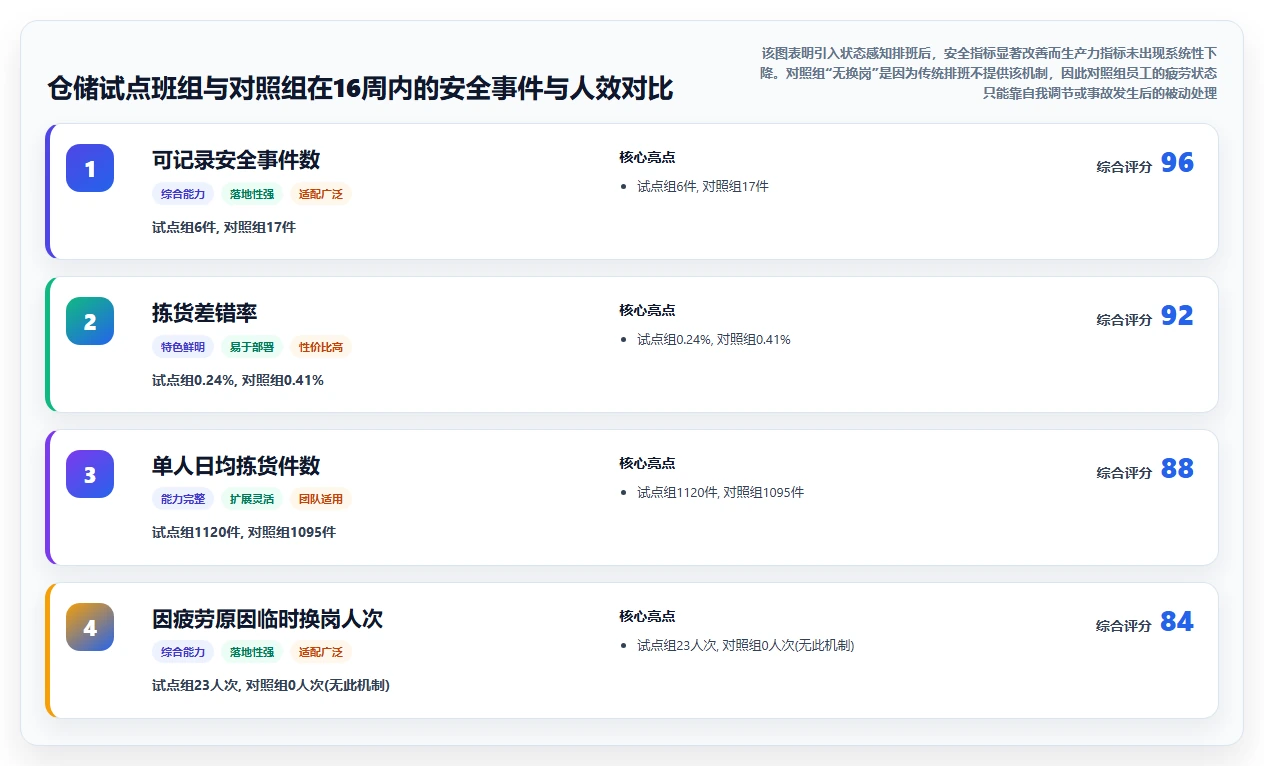Click the number 3 rank badge
The image size is (1264, 766).
click(90, 474)
